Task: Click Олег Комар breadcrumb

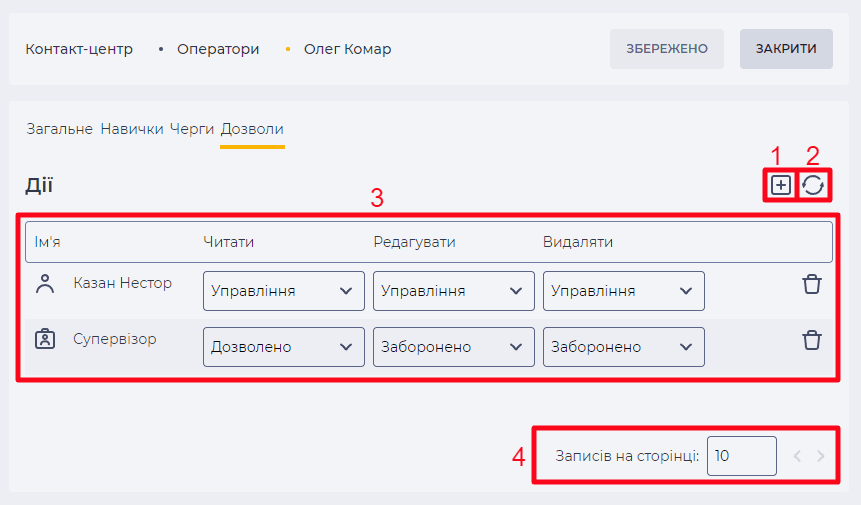Action: tap(348, 49)
